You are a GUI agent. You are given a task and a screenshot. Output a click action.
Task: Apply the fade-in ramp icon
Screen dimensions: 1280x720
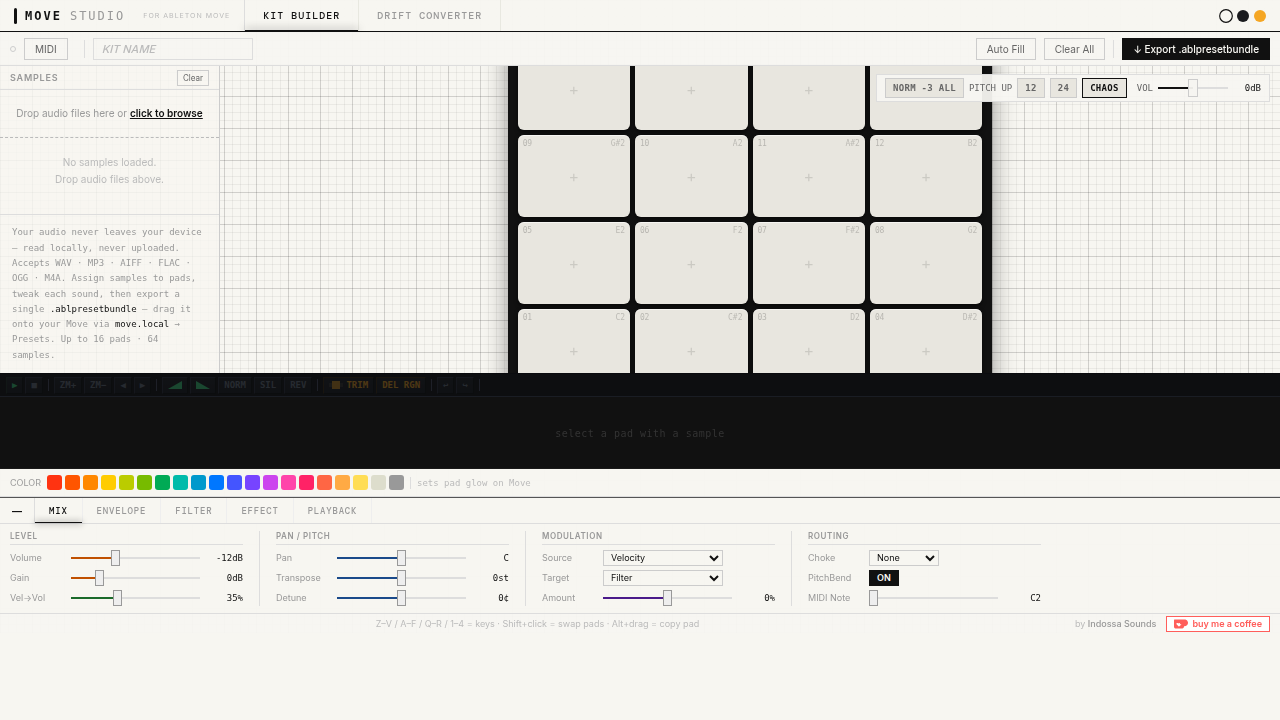(175, 385)
